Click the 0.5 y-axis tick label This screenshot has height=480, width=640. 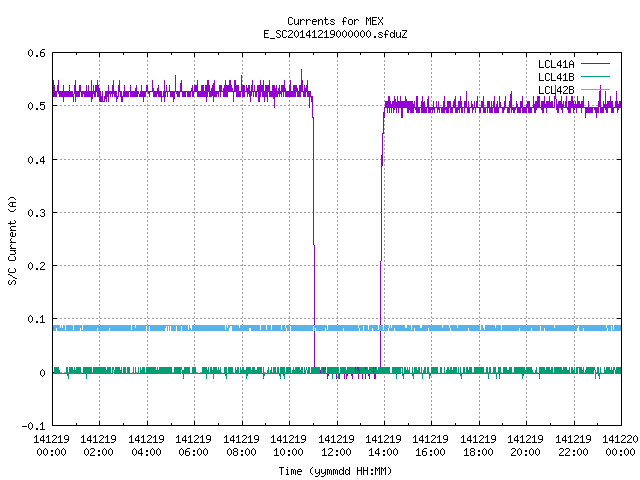tap(36, 106)
